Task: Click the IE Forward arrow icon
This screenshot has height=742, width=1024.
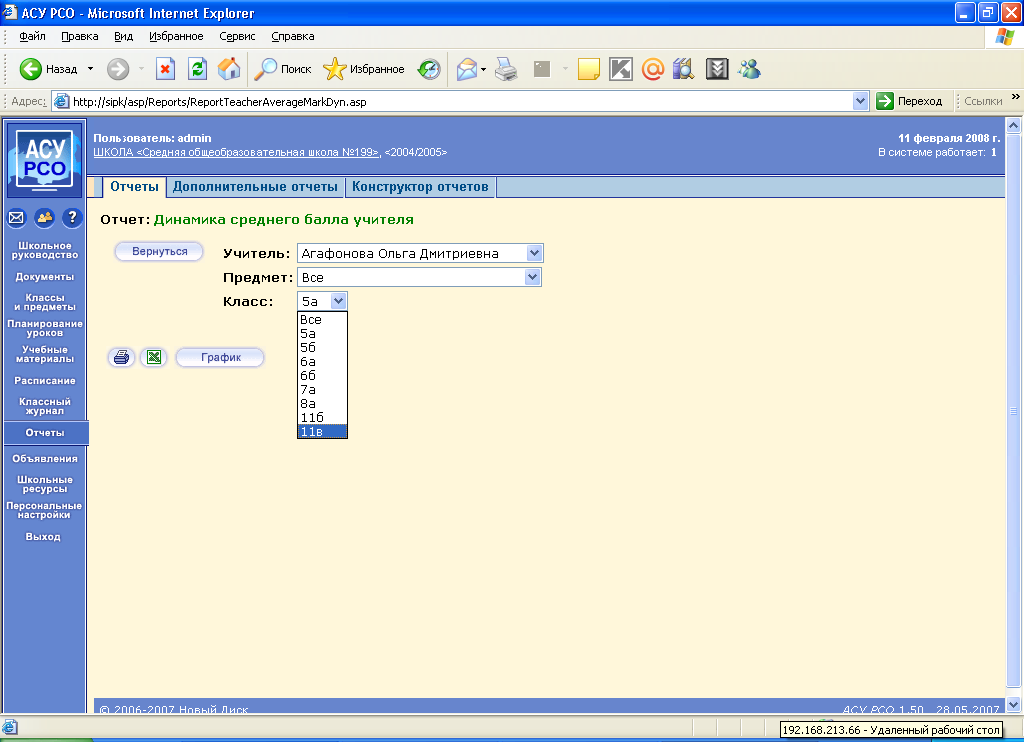Action: coord(118,69)
